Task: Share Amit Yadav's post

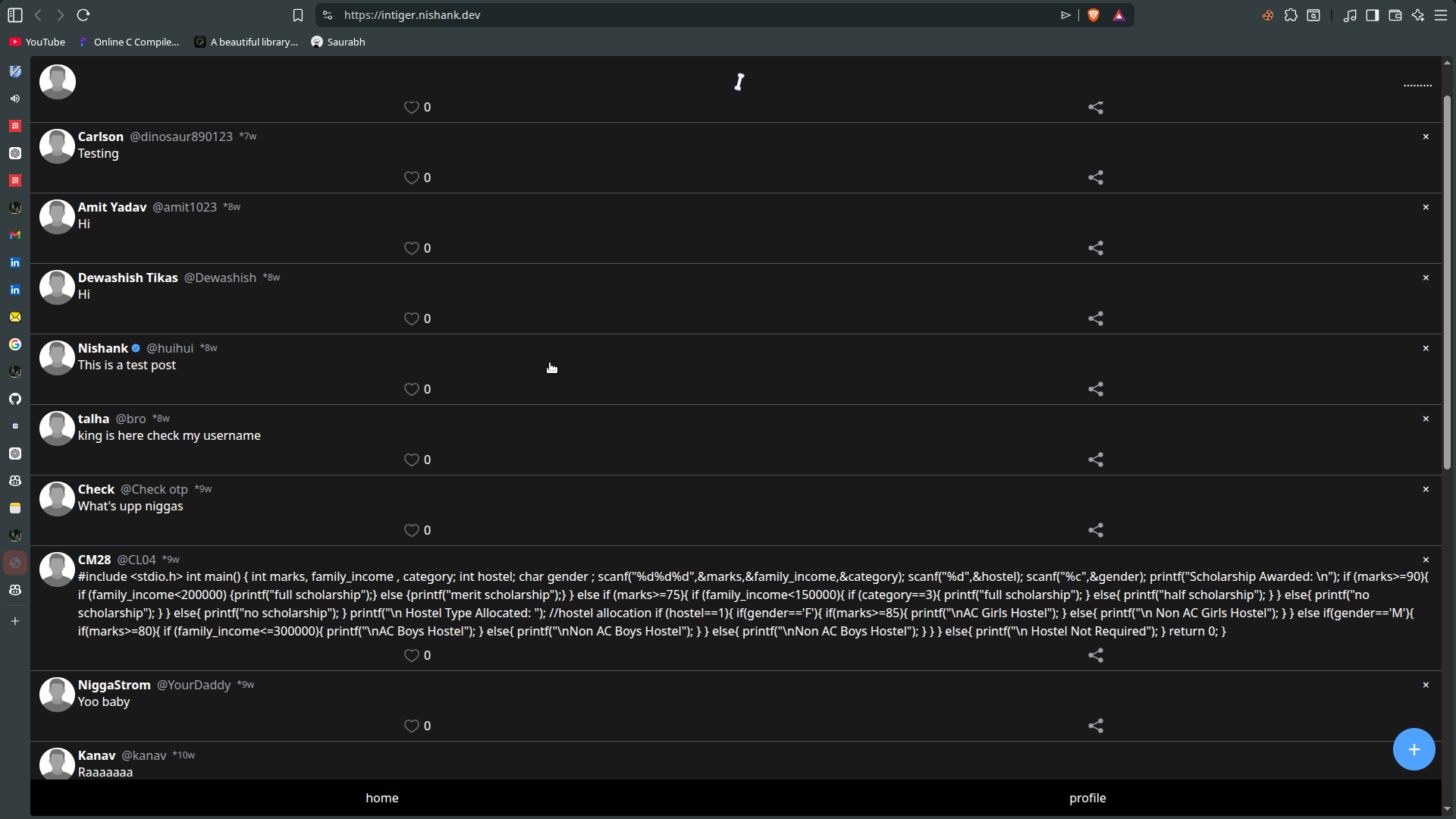Action: [x=1095, y=248]
